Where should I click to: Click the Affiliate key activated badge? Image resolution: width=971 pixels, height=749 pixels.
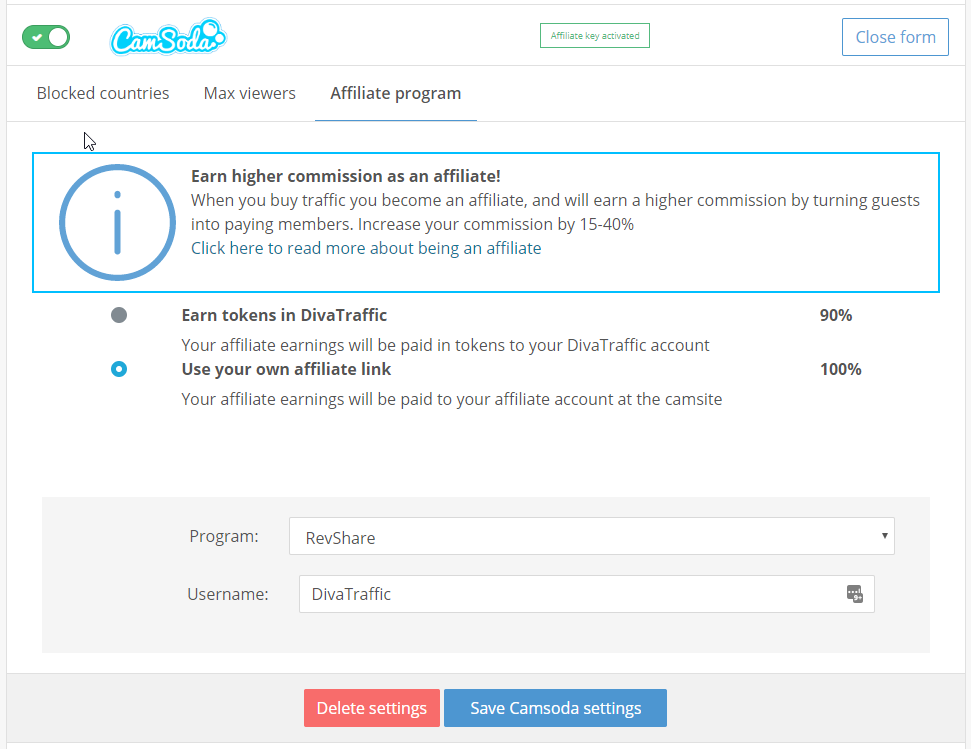point(594,36)
